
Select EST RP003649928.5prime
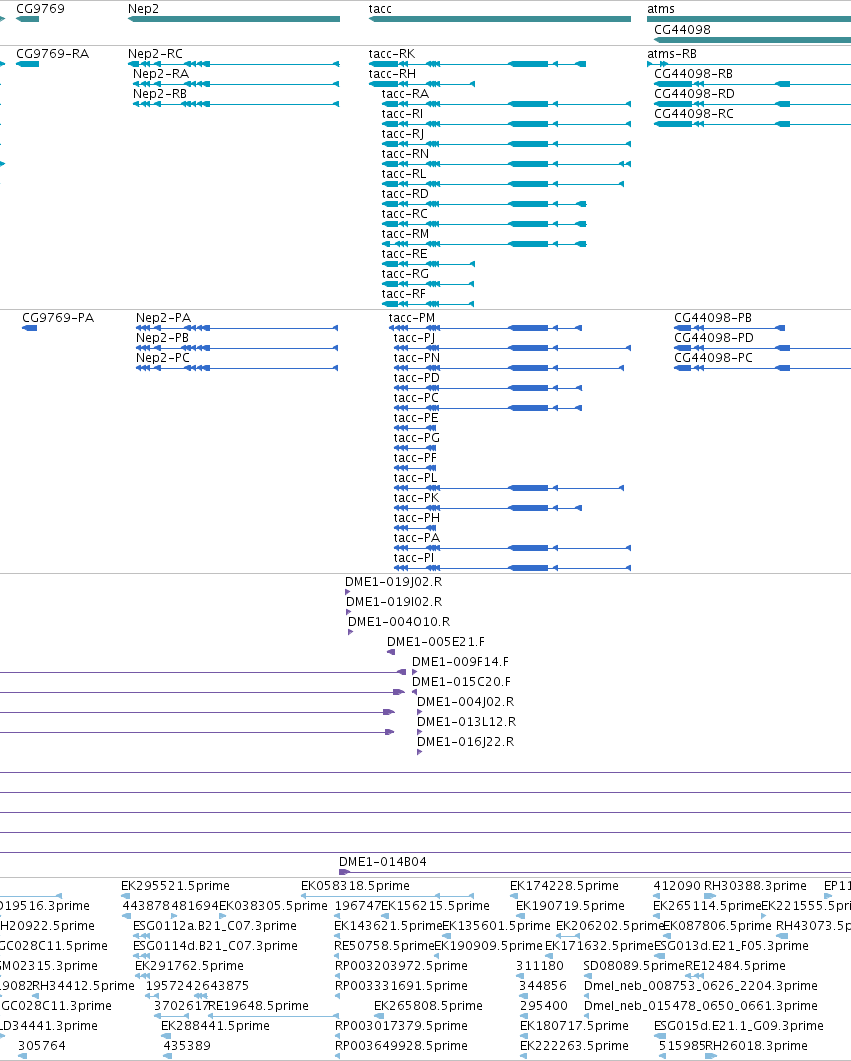(x=401, y=1045)
